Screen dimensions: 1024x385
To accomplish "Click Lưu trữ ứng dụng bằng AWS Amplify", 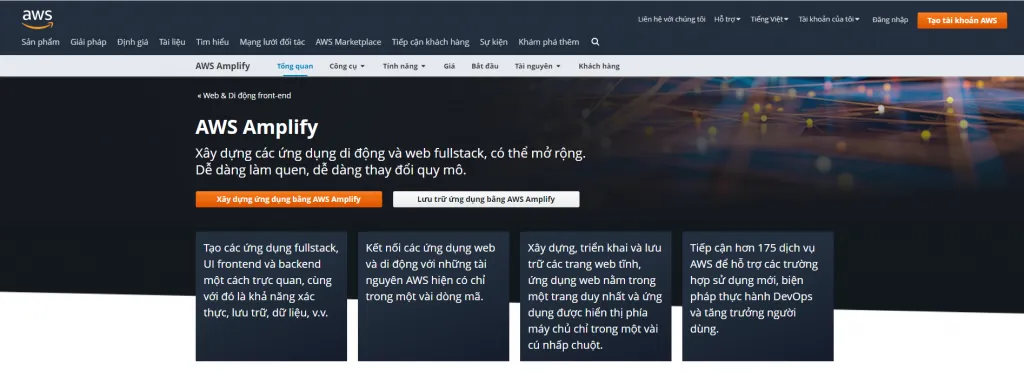I will tap(486, 199).
